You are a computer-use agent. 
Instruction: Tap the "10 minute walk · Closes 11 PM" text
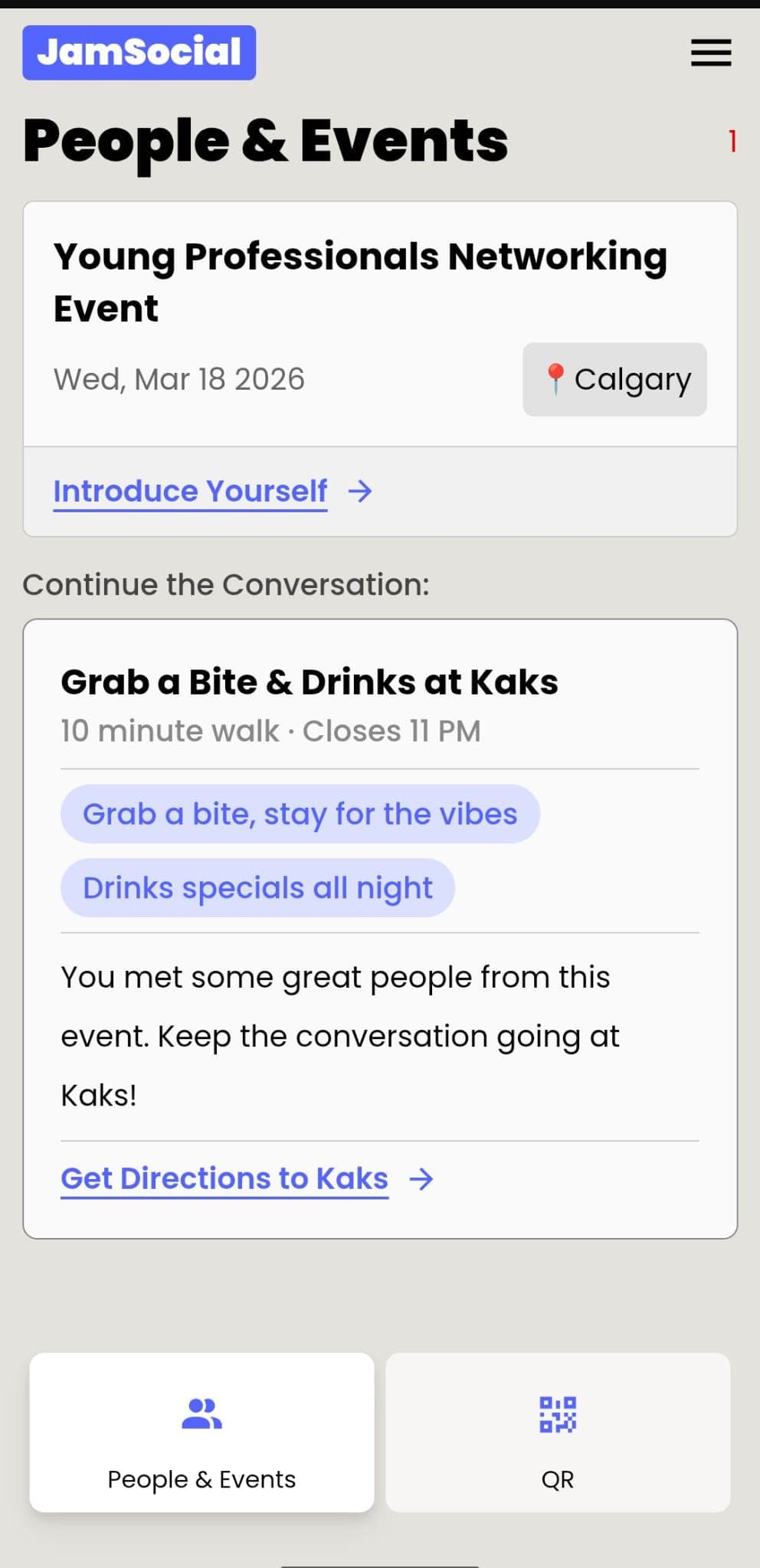[270, 731]
